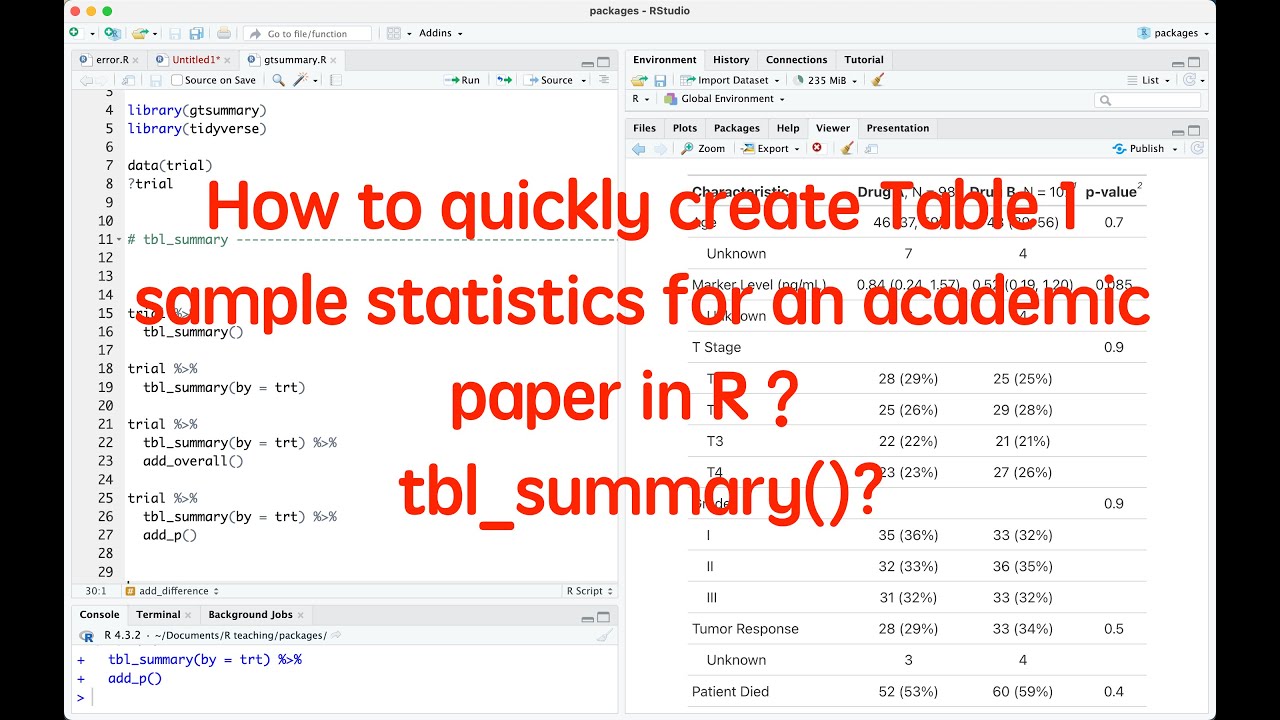The height and width of the screenshot is (720, 1280).
Task: Open the R language dropdown in Environment
Action: click(x=641, y=99)
